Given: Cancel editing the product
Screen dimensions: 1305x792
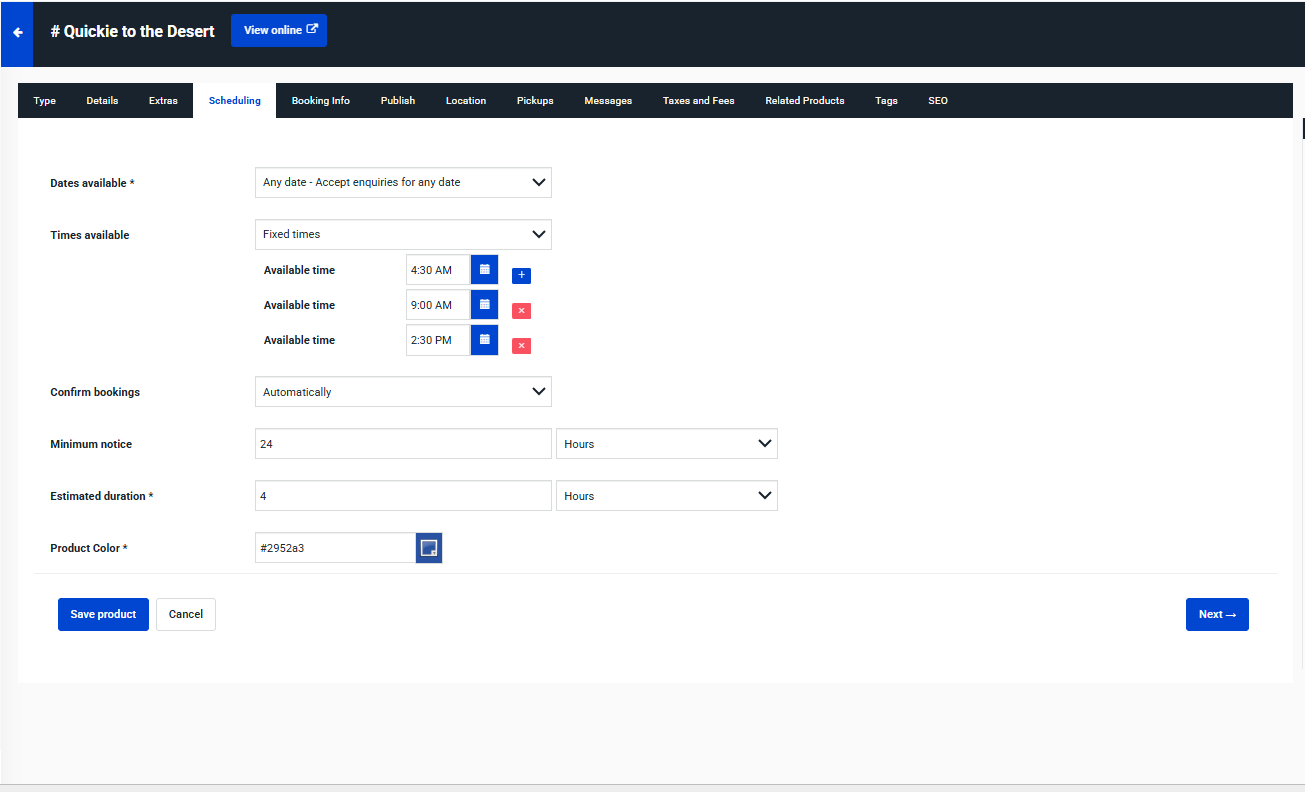Looking at the screenshot, I should pyautogui.click(x=186, y=614).
